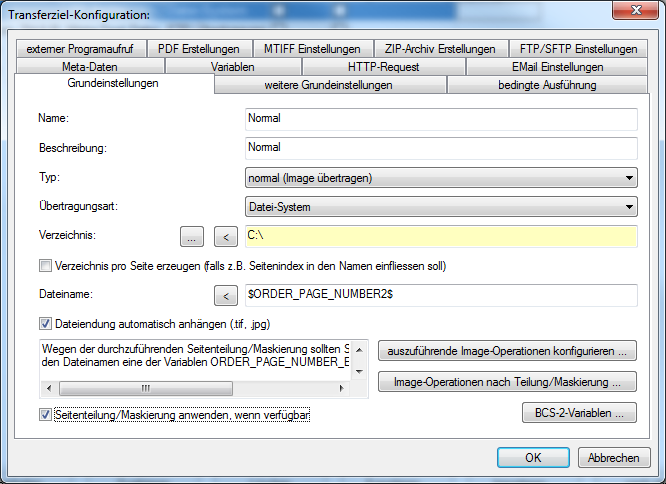
Task: Enable 'Verzeichnis pro Seite erzeugen' checkbox
Action: tap(45, 266)
